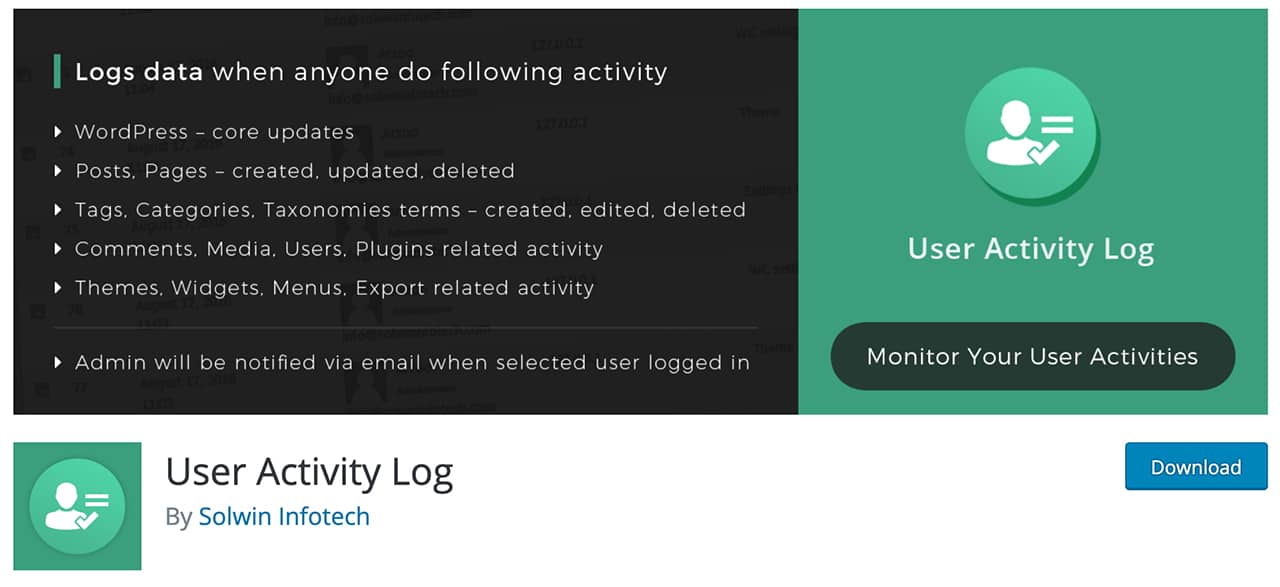Click the arrow bullet beside Comments, Media

58,249
